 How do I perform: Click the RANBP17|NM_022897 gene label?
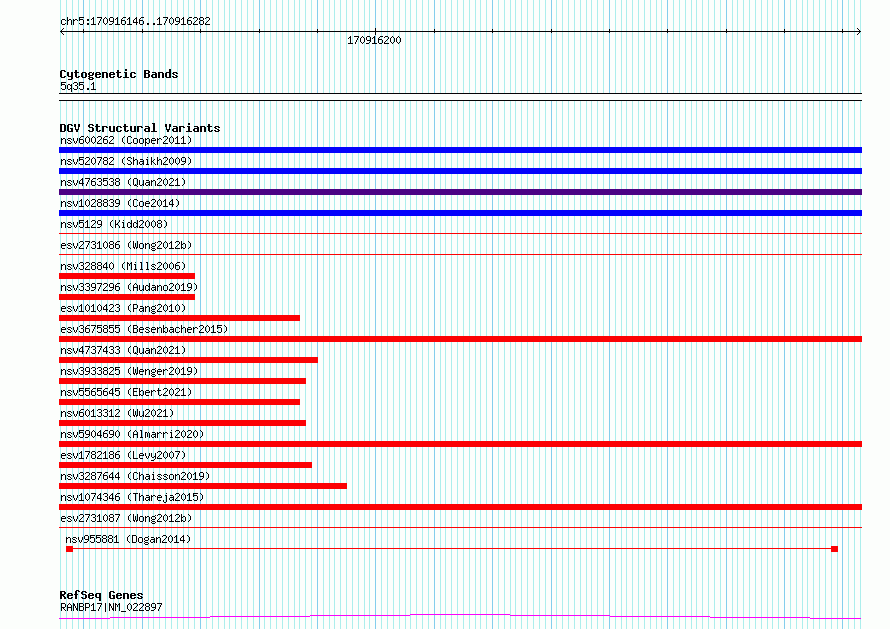coord(111,607)
